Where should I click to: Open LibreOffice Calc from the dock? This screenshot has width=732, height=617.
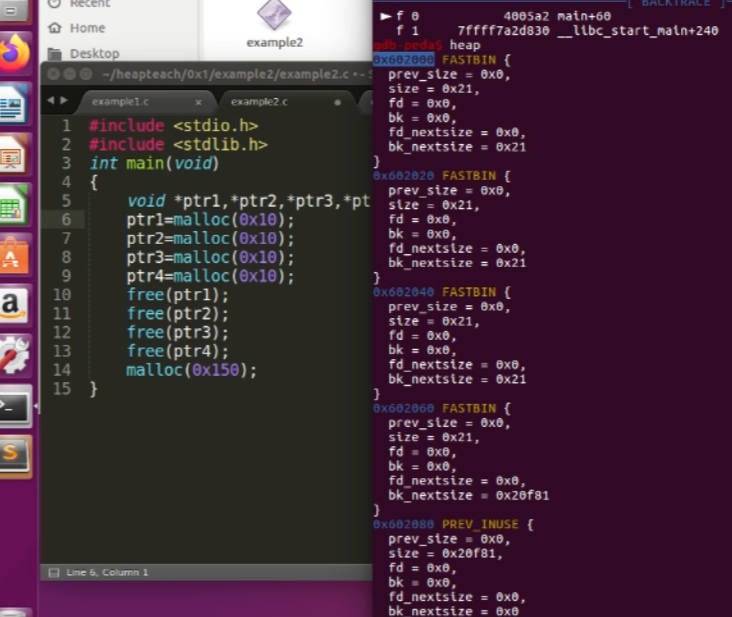tap(16, 206)
